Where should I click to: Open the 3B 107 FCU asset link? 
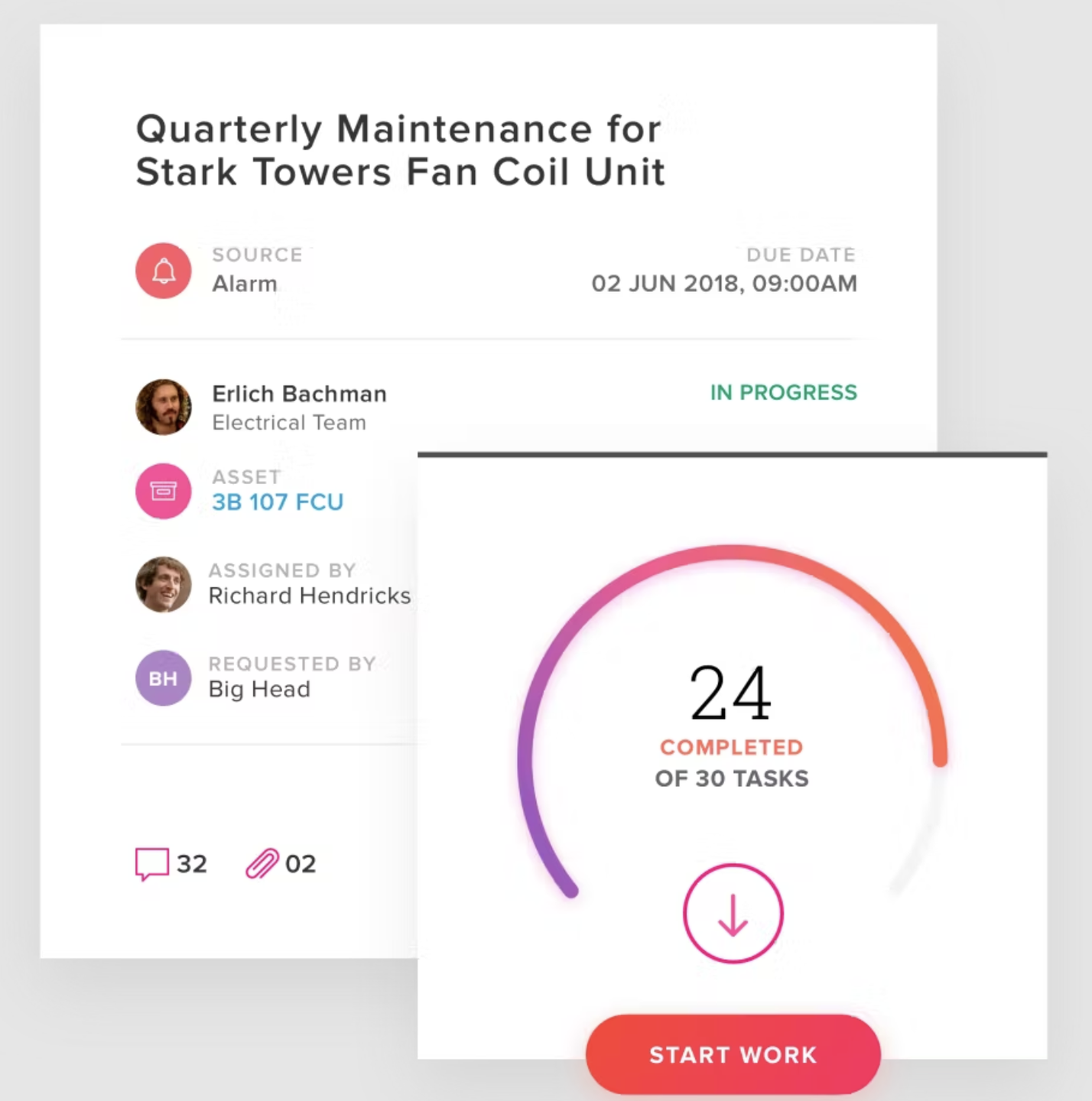point(278,502)
